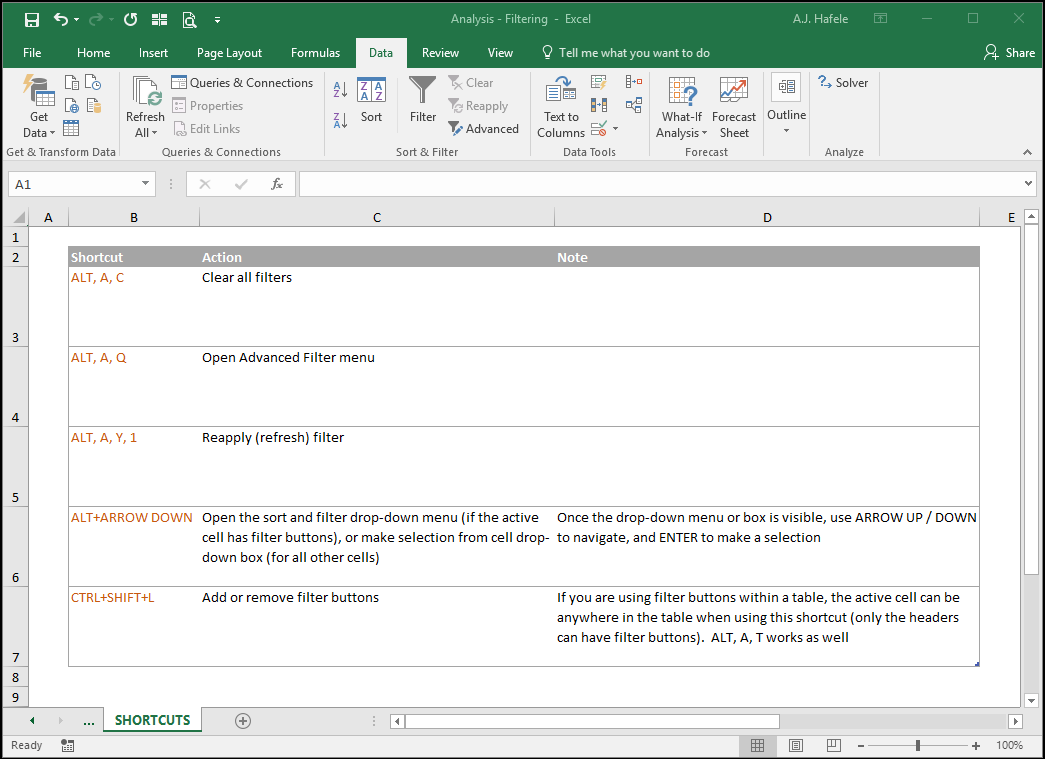Switch to the Home tab
This screenshot has width=1045, height=759.
tap(93, 53)
